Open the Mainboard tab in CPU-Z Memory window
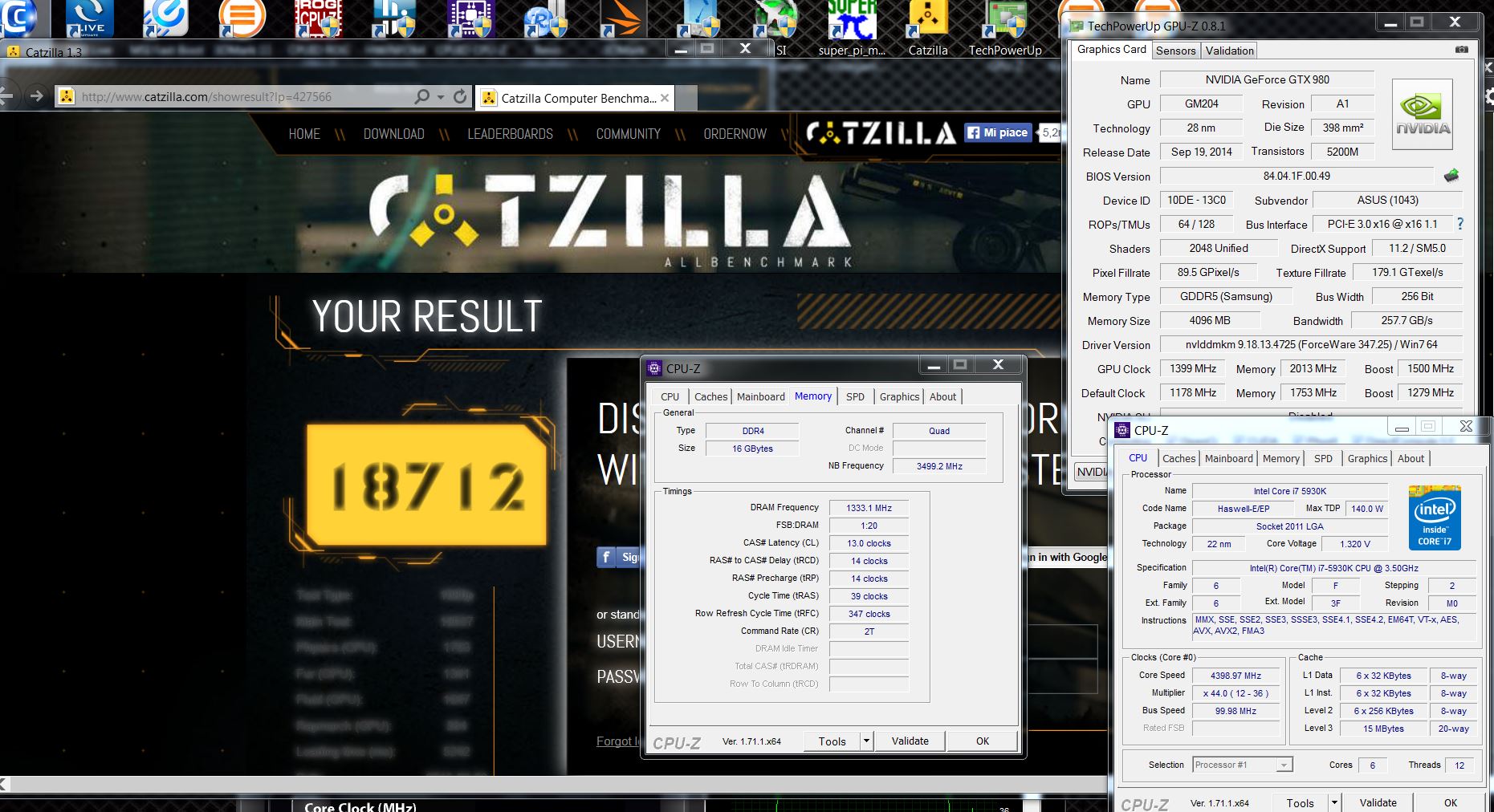 click(760, 396)
